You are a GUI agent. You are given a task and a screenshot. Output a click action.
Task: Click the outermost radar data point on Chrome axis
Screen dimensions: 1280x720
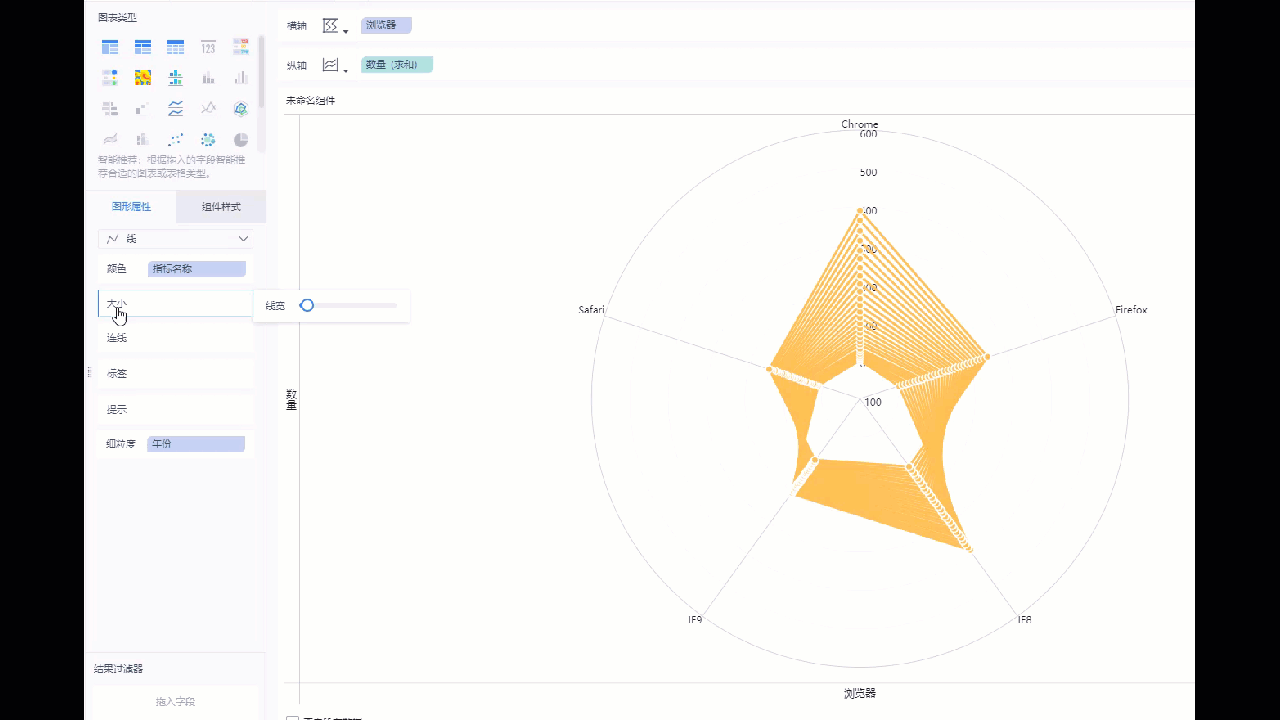(x=859, y=210)
